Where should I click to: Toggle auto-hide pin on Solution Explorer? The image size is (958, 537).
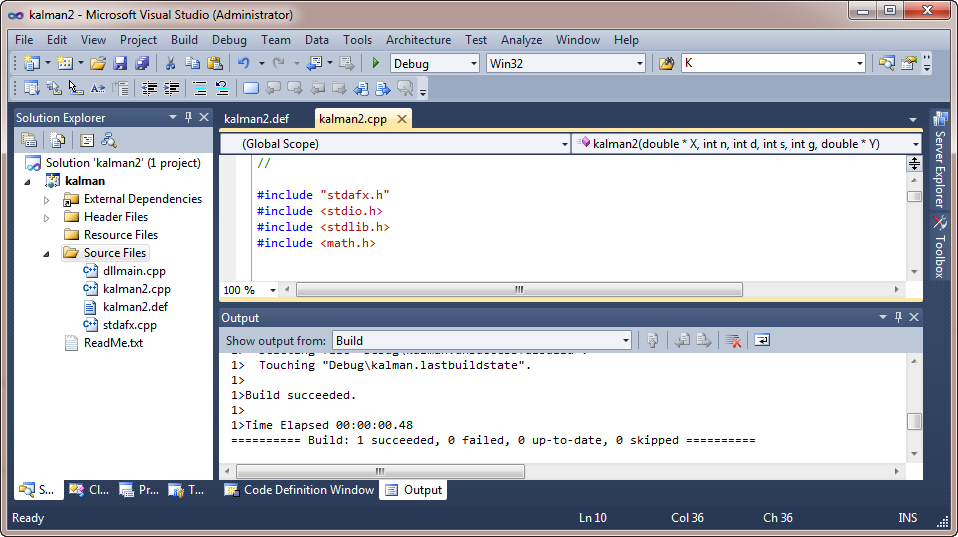(188, 117)
